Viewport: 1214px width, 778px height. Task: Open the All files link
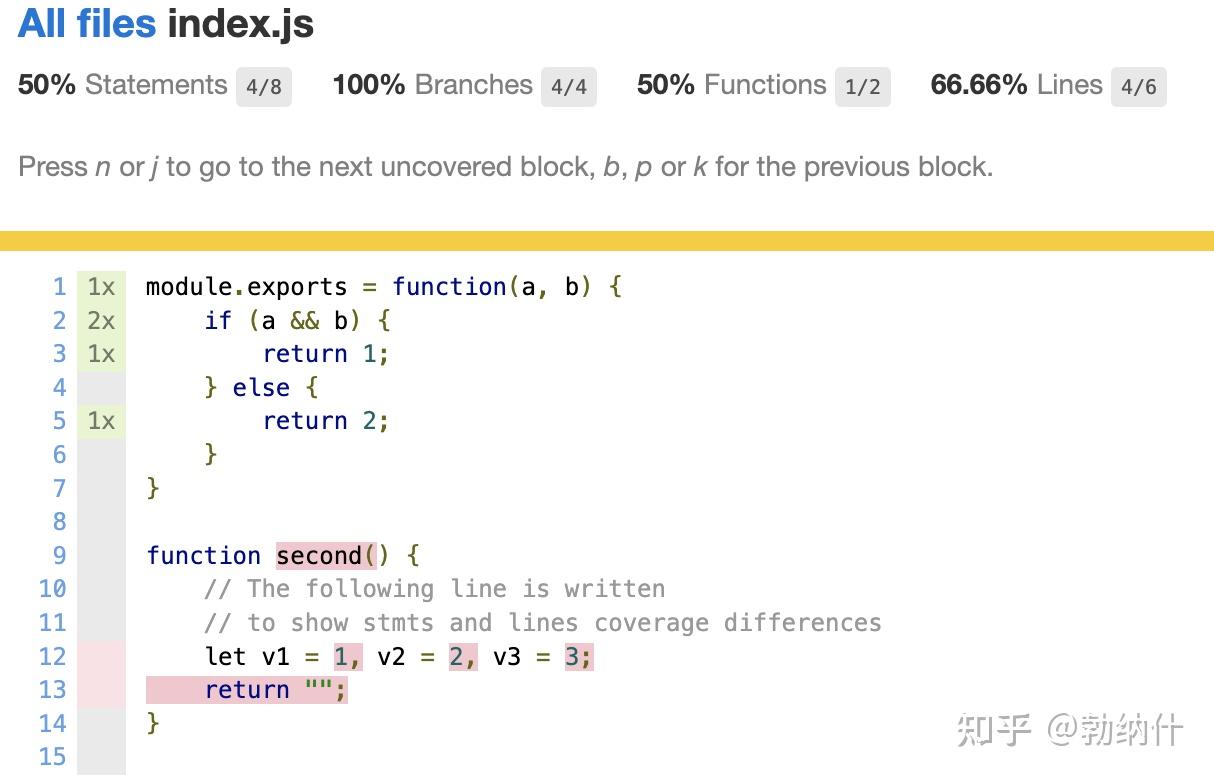tap(87, 24)
